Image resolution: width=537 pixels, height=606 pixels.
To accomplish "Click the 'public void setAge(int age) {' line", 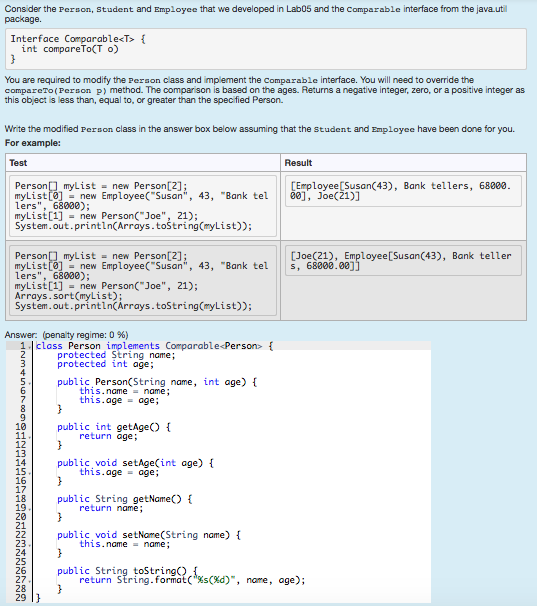I will 135,463.
